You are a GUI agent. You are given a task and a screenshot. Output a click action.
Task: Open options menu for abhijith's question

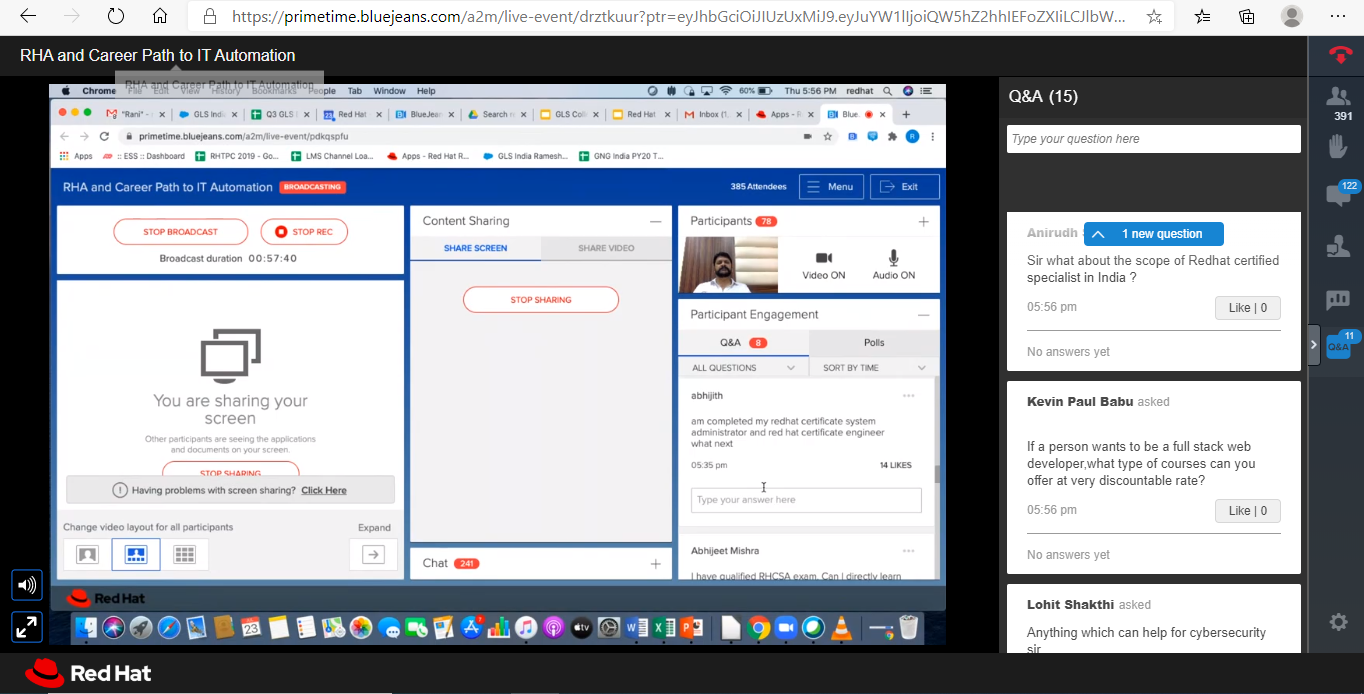[x=908, y=396]
